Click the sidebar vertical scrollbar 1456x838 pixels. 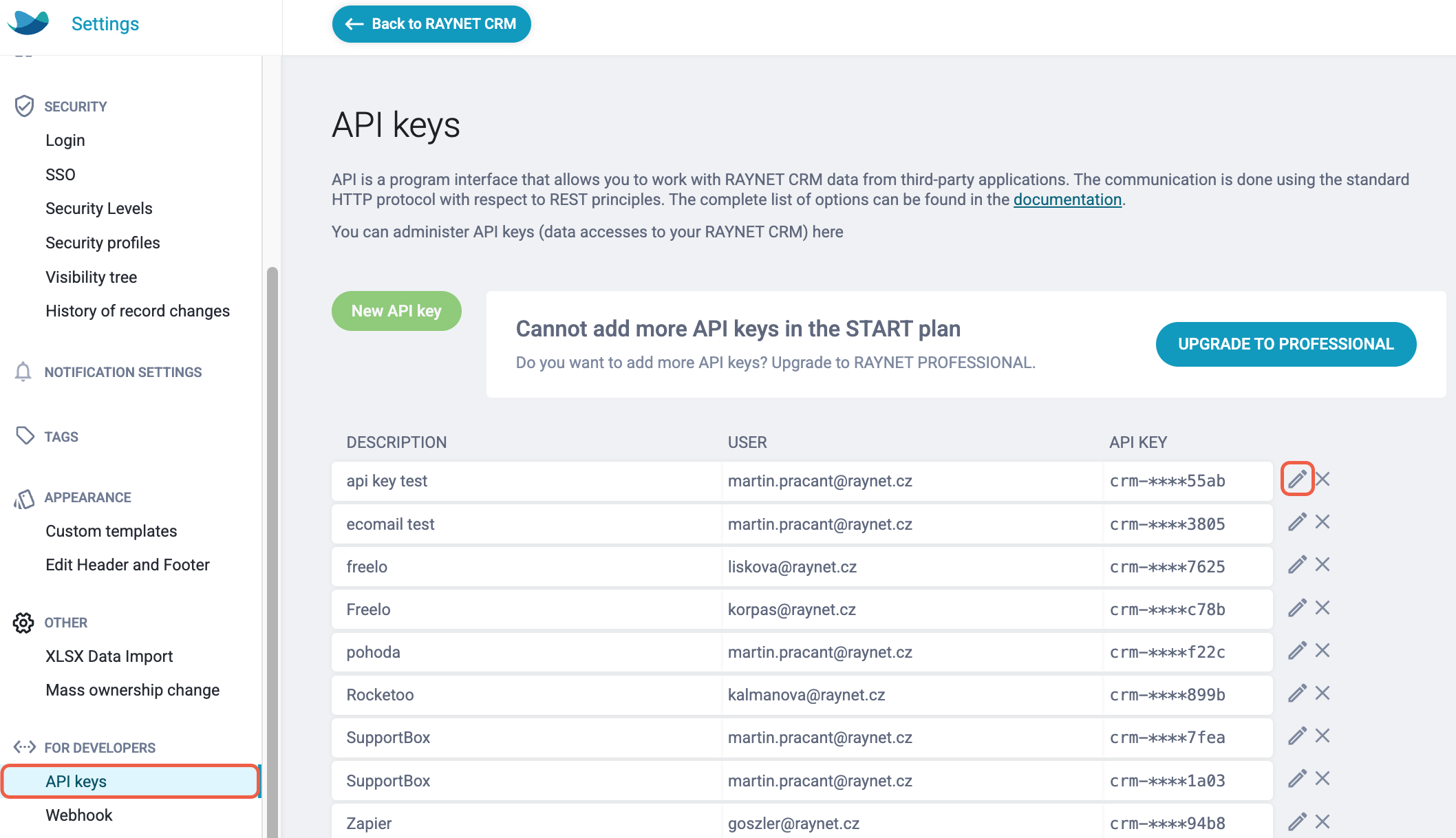(x=272, y=552)
